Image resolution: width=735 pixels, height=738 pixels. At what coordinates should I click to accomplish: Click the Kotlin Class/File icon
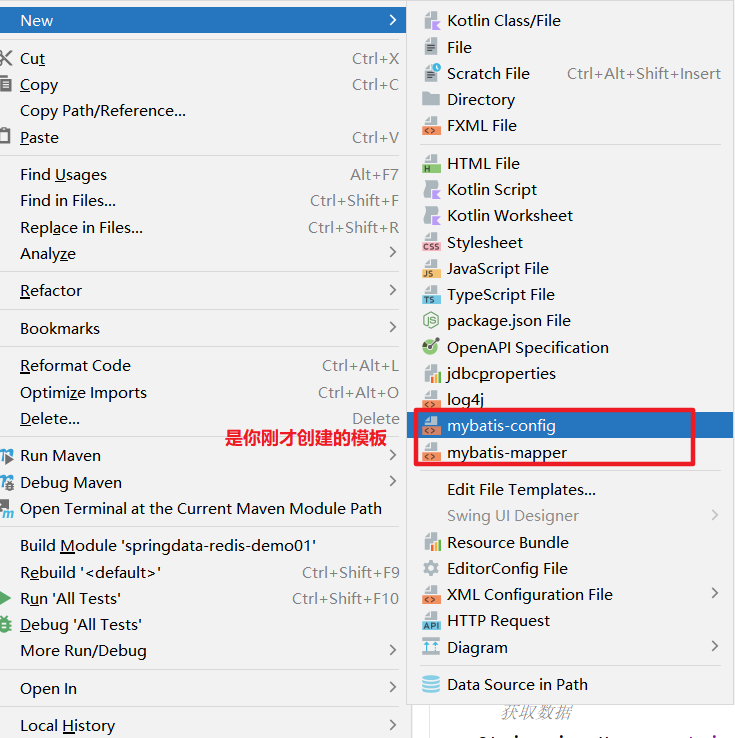pos(431,21)
